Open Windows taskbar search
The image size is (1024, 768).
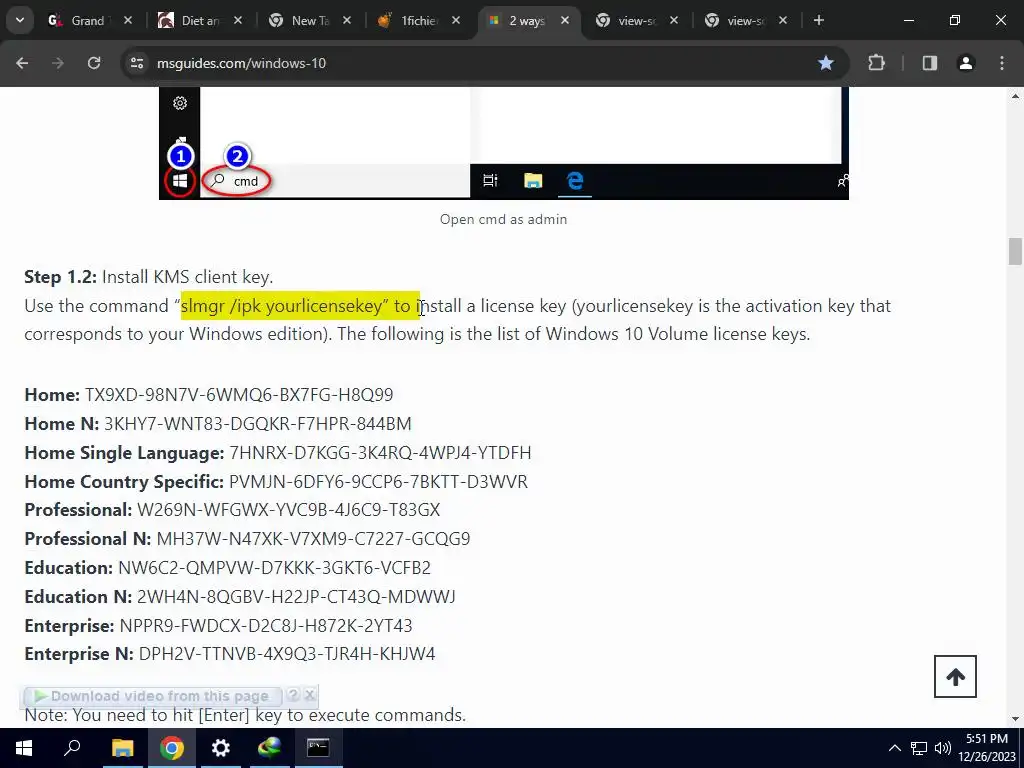click(72, 748)
